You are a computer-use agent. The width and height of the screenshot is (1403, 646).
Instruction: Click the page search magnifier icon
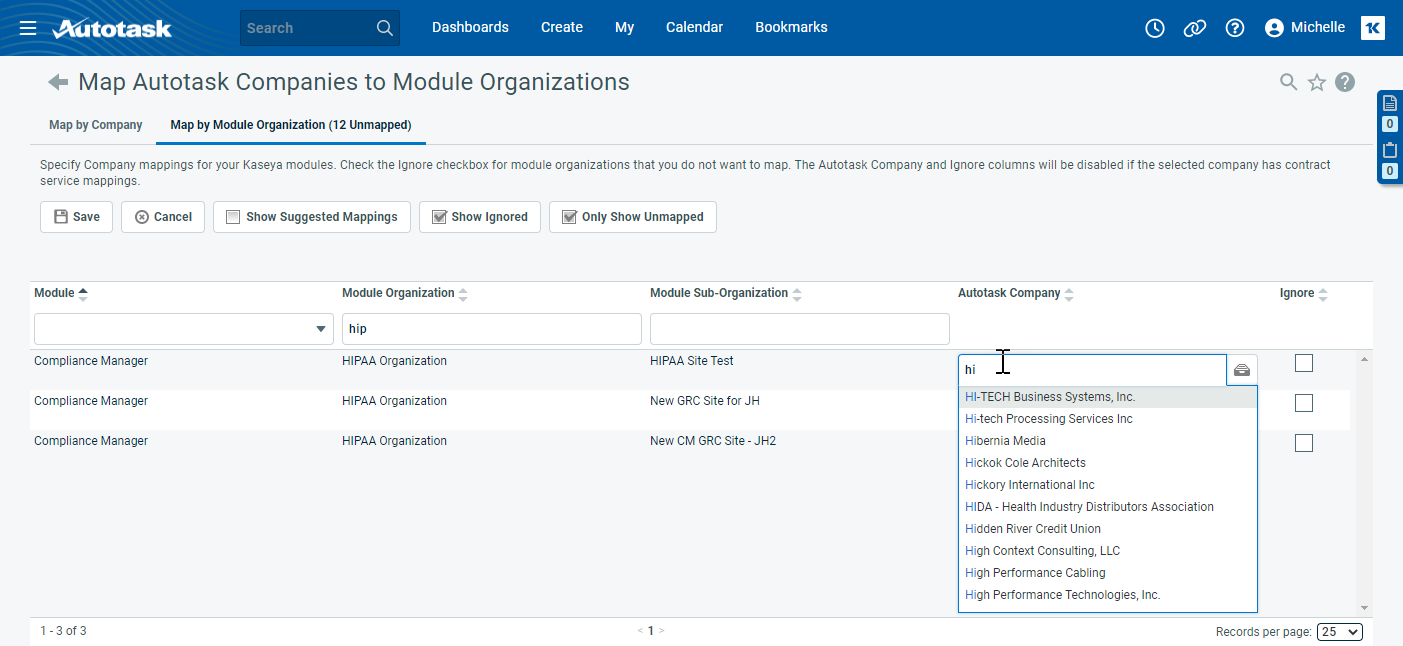click(x=1289, y=82)
